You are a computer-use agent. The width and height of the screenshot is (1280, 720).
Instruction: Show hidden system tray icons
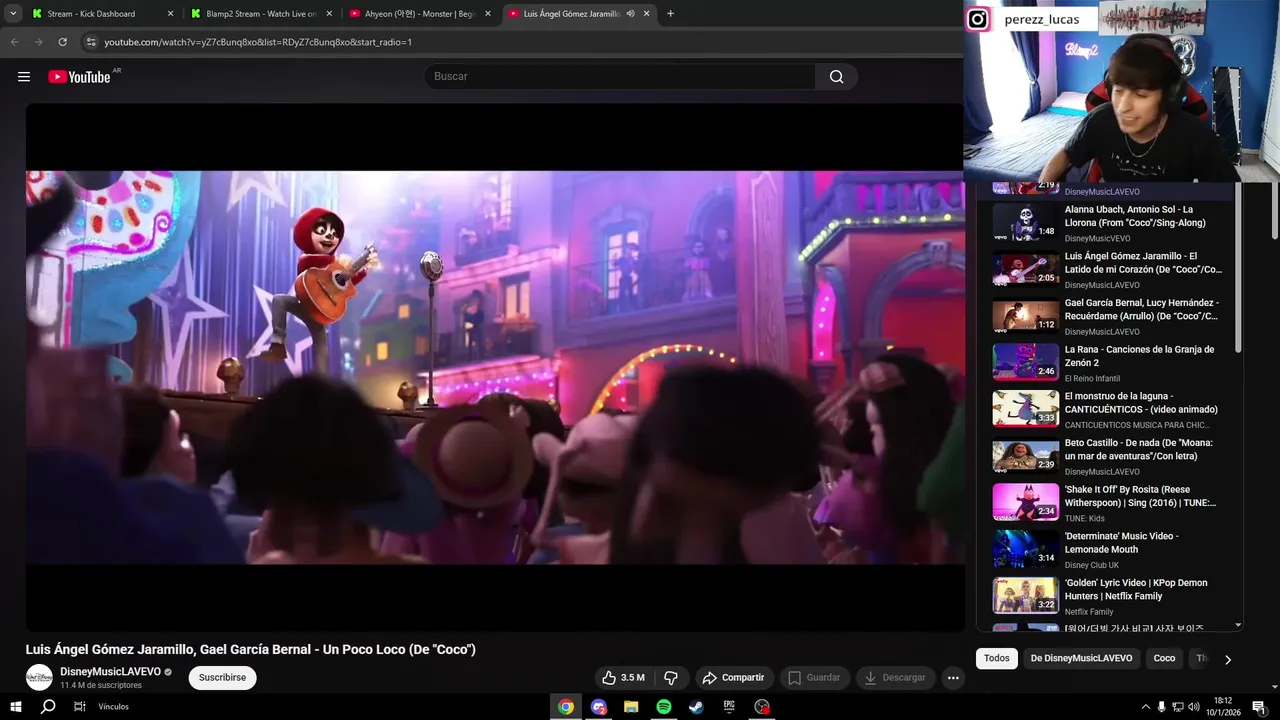point(1146,707)
